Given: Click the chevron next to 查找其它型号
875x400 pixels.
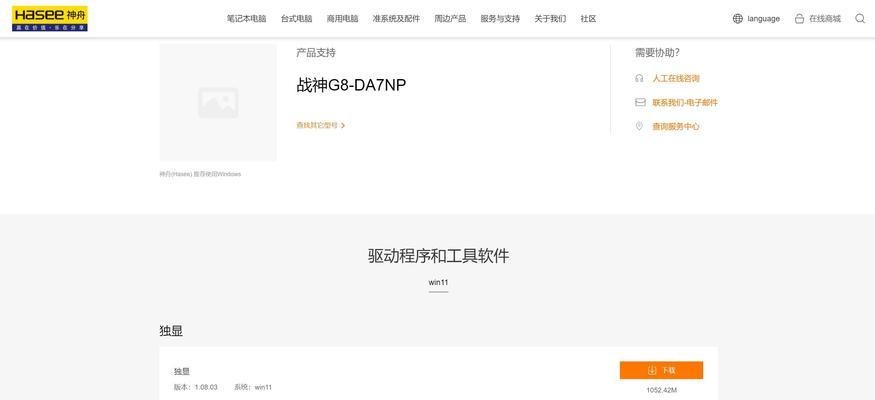Looking at the screenshot, I should 343,126.
